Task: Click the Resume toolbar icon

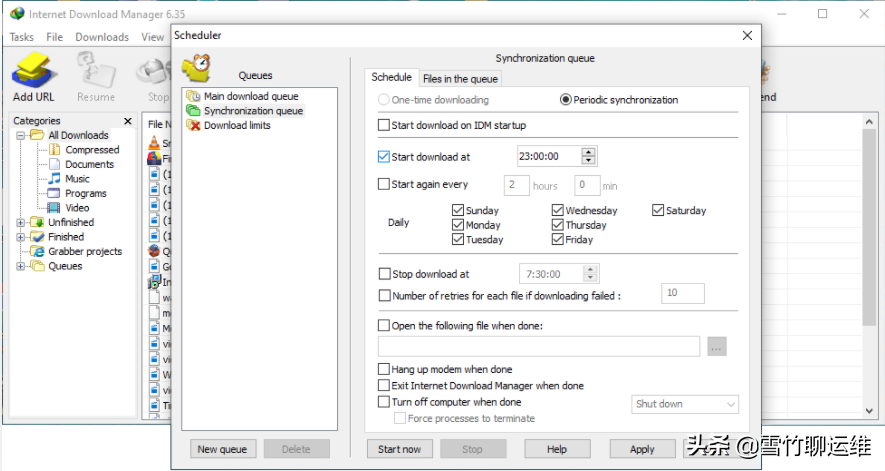Action: click(95, 70)
